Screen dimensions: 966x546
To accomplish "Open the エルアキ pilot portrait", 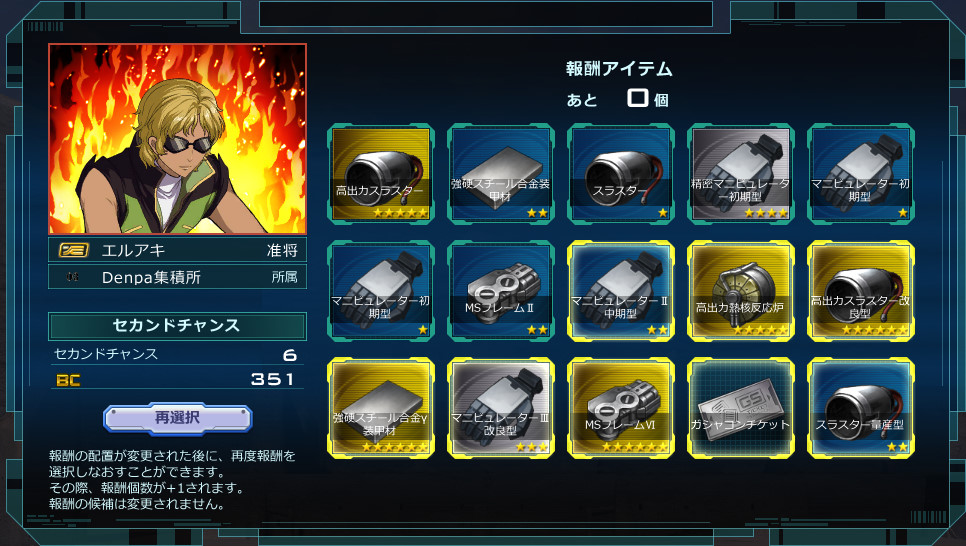I will click(177, 139).
